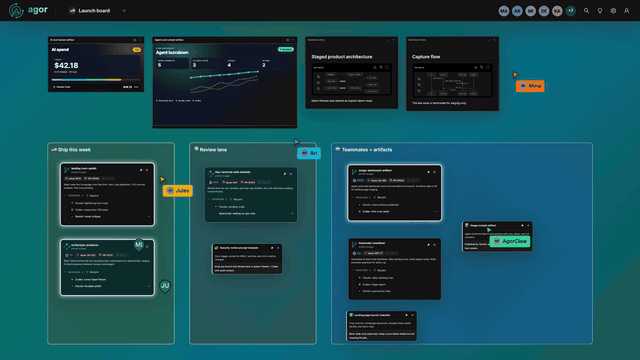Open Gemini summarize risks session

pos(375,291)
